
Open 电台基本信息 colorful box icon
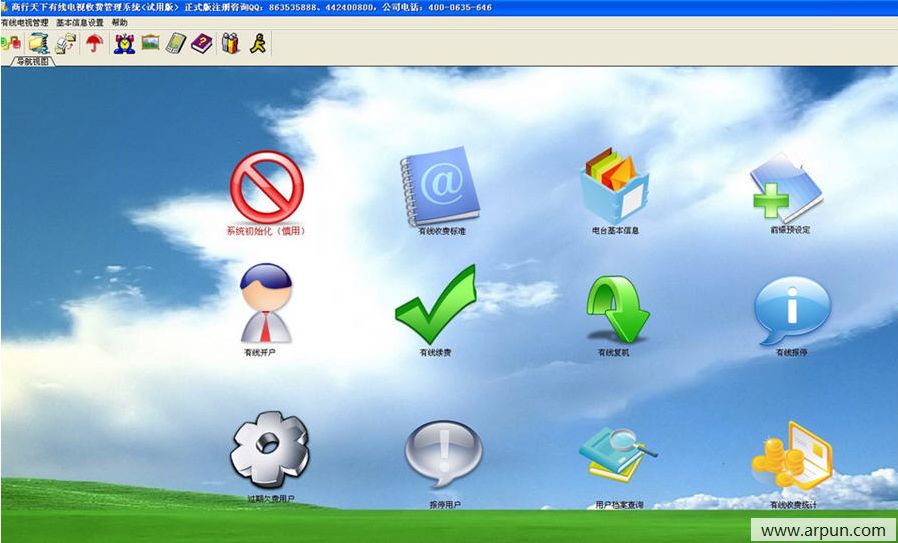point(614,186)
